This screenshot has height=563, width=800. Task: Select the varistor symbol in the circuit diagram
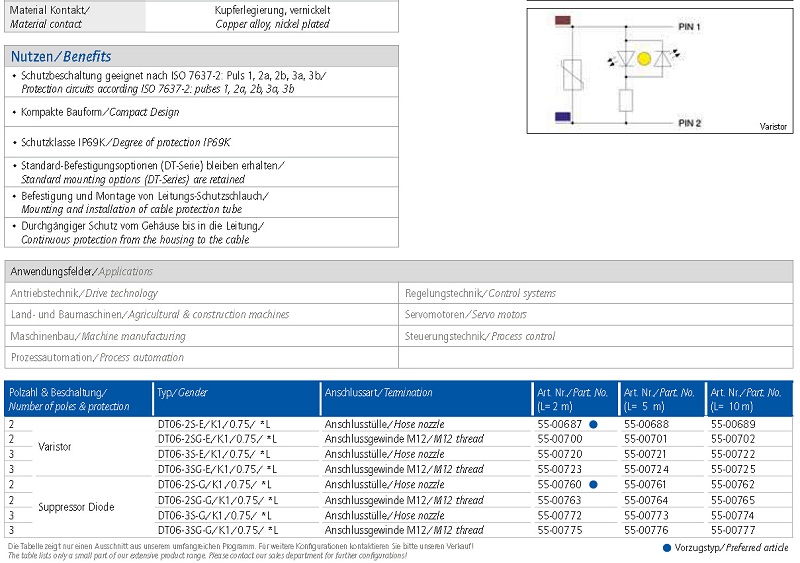click(x=569, y=75)
